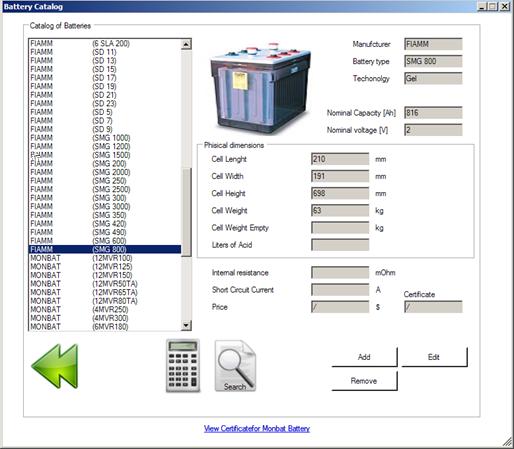
Task: Select FIAMM (SD 23) row
Action: click(x=105, y=103)
